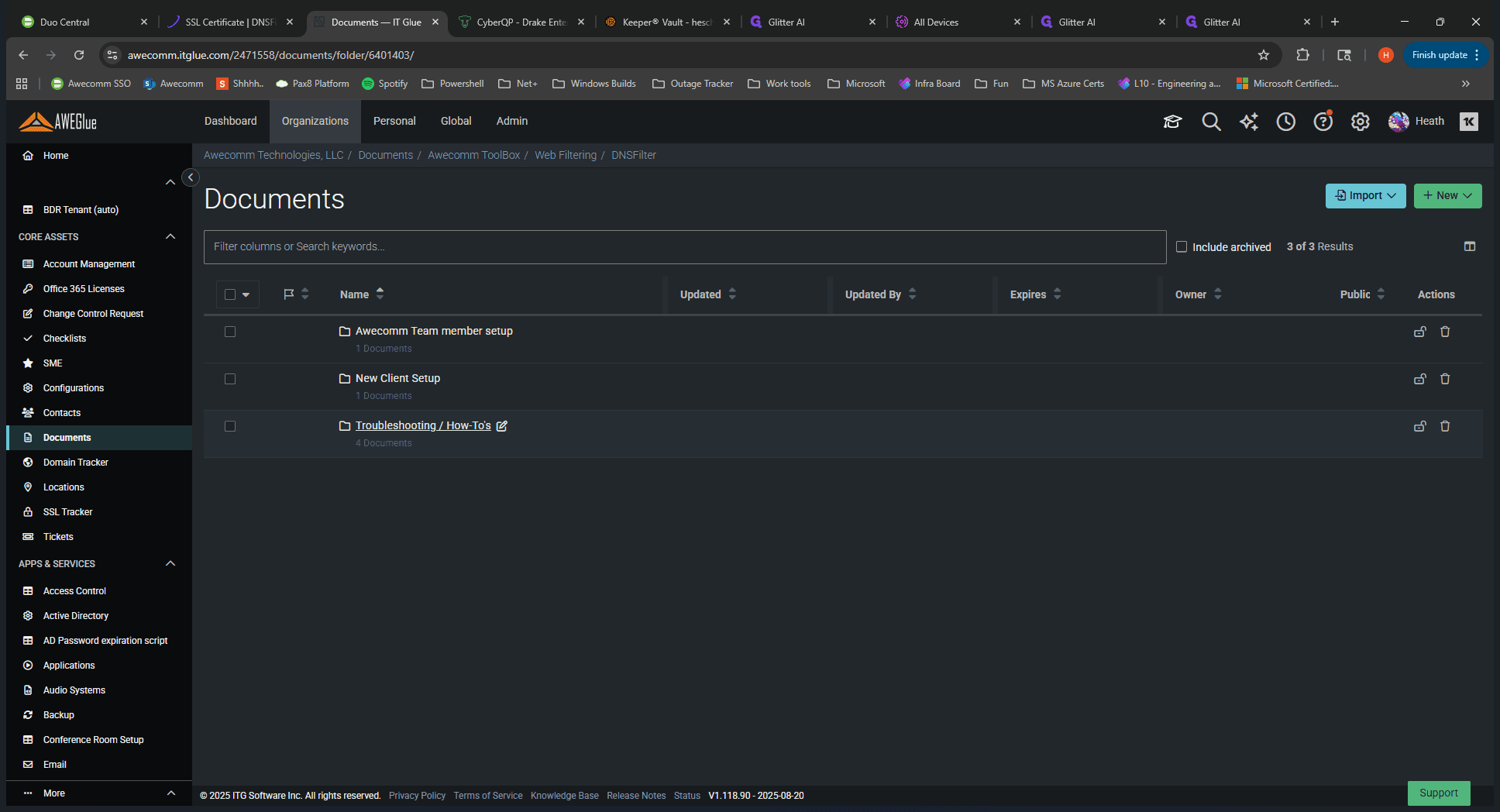Screen dimensions: 1500x812
Task: Open recent history clock icon
Action: (x=1285, y=122)
